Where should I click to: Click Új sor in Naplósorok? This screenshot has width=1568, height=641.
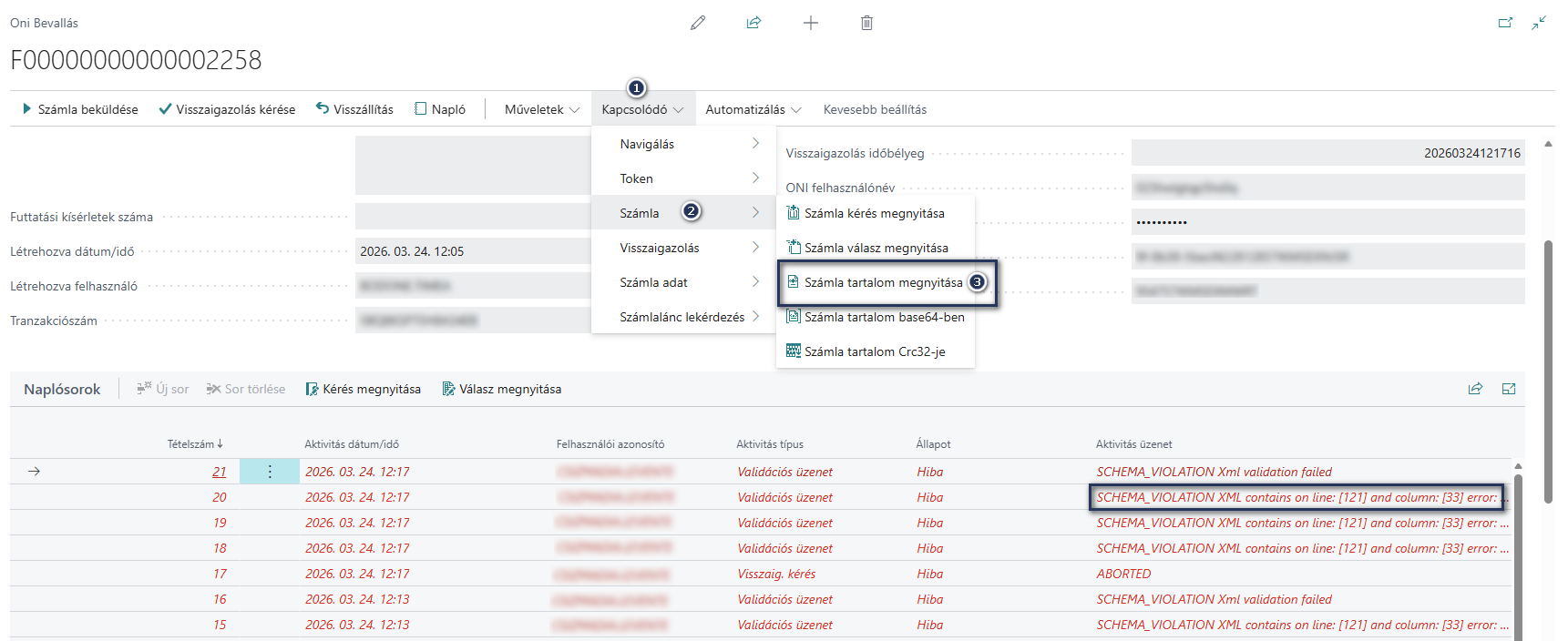(163, 389)
